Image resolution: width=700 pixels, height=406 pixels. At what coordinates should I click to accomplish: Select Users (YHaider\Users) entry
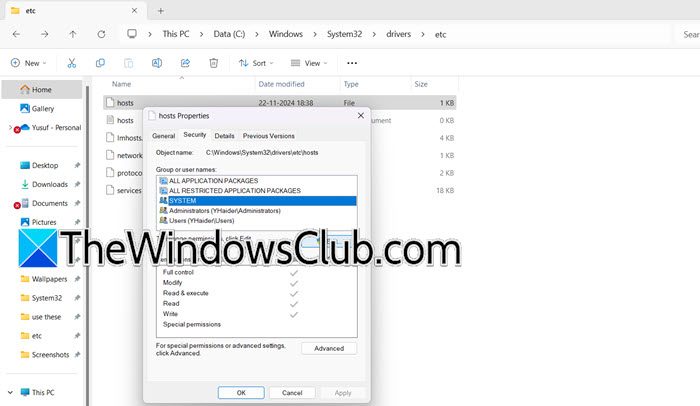257,221
